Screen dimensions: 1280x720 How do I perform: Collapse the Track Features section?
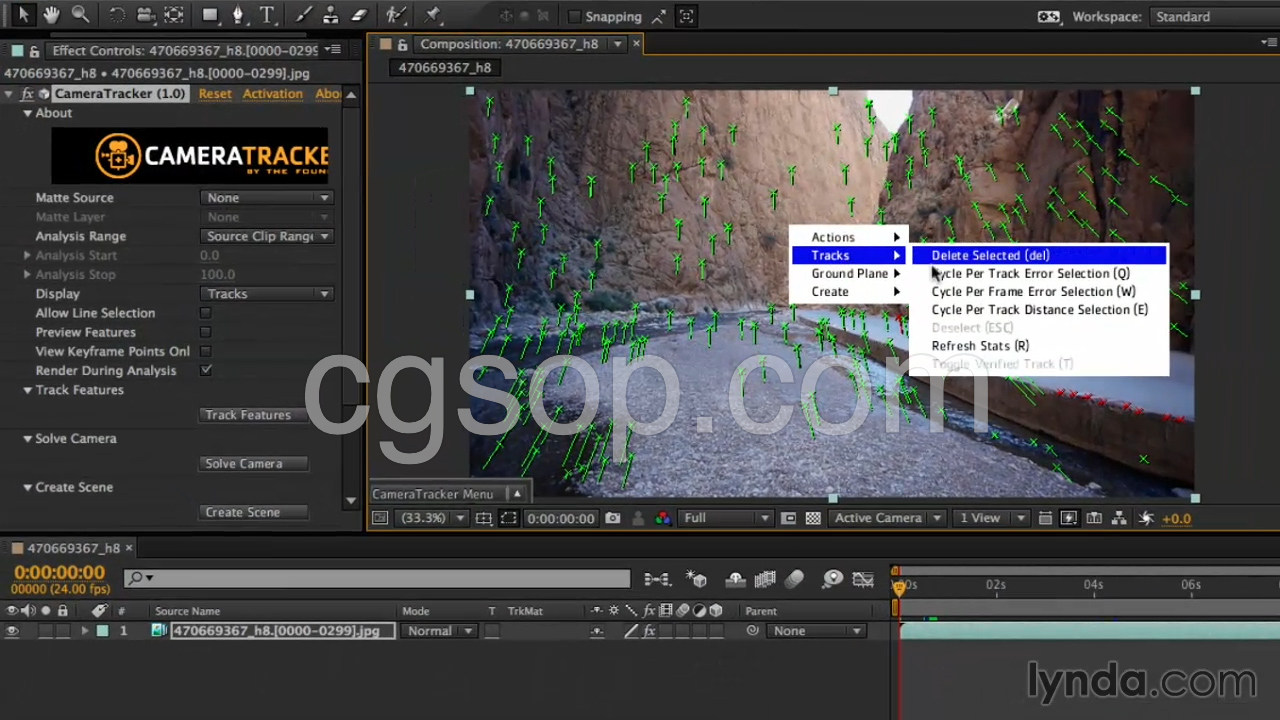(x=28, y=390)
